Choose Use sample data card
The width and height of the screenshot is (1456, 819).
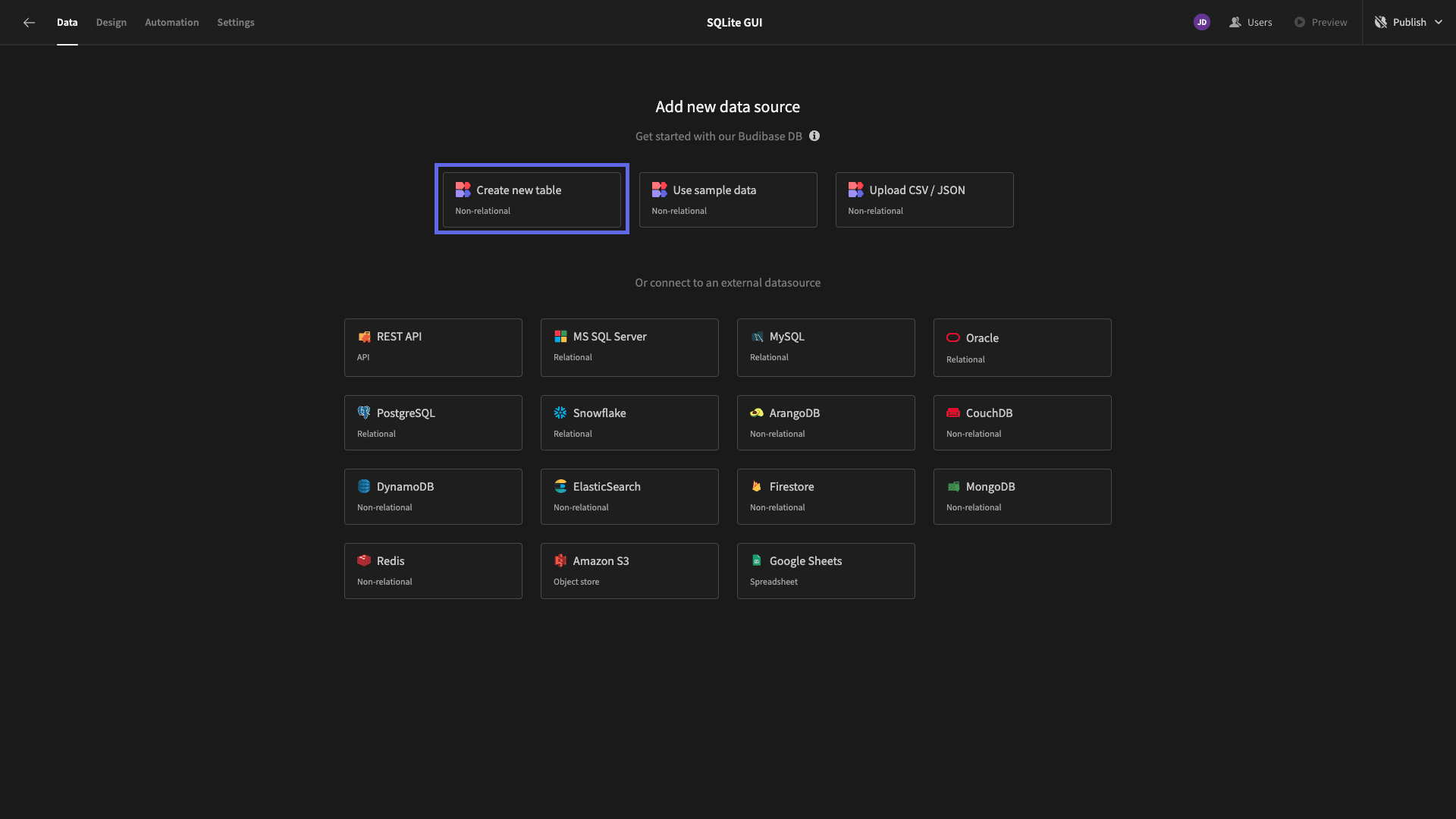pos(728,199)
